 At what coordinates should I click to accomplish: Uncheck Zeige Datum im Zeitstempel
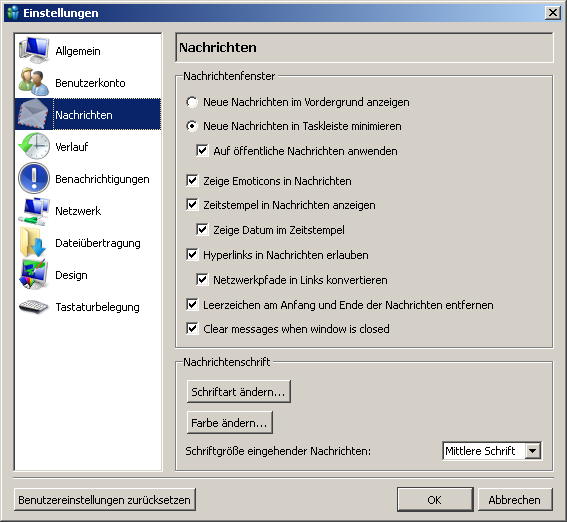click(x=202, y=230)
